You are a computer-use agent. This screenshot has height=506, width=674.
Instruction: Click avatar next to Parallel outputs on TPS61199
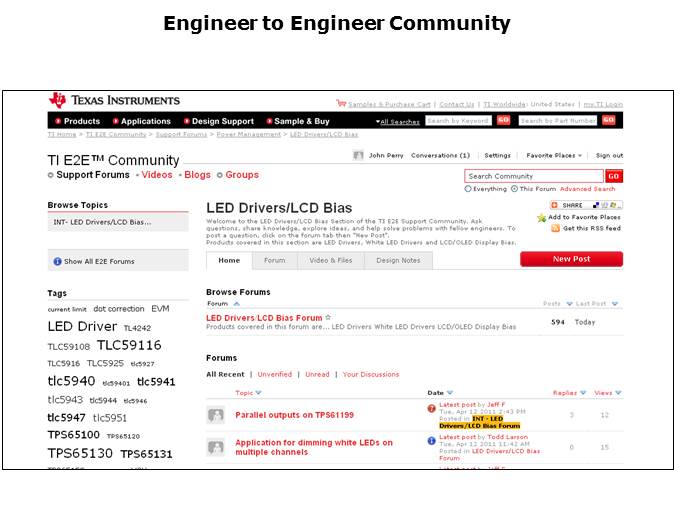(x=215, y=415)
